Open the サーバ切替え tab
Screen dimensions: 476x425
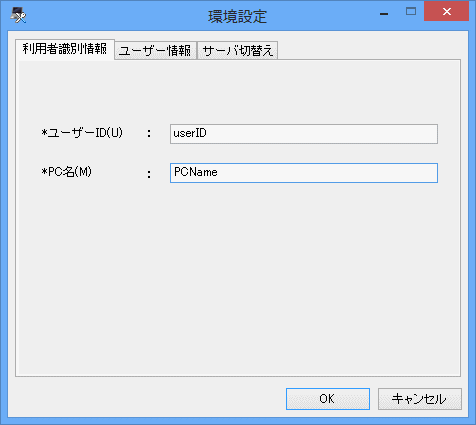coord(238,51)
